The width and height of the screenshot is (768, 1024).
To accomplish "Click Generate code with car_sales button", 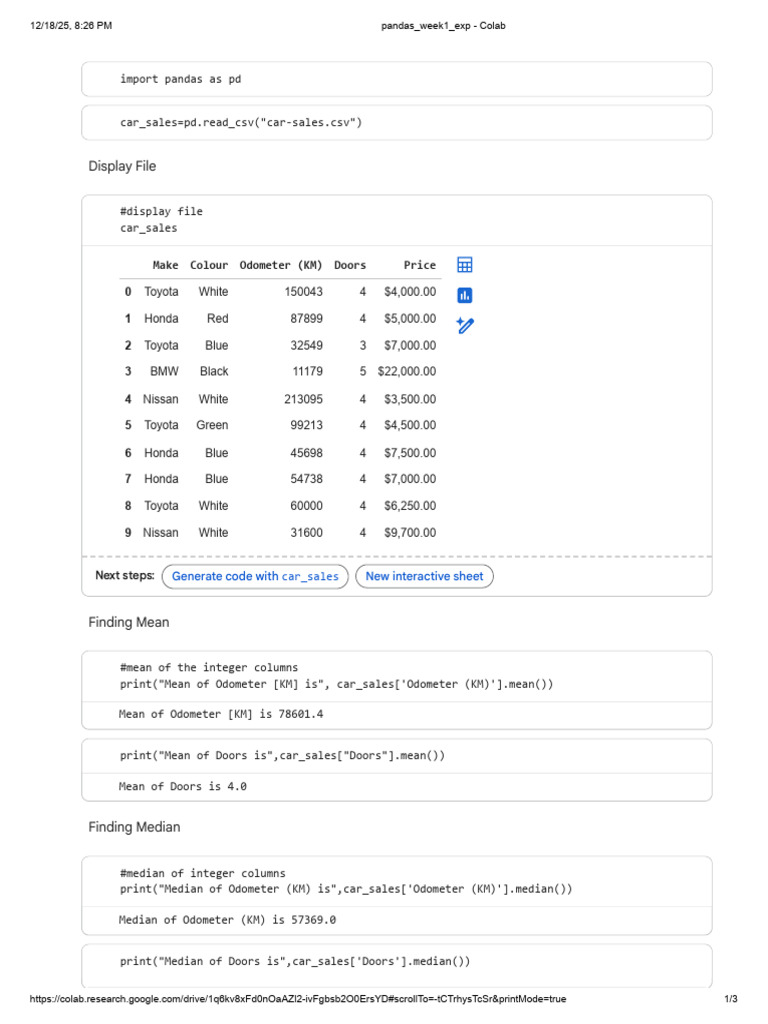I will tap(255, 576).
